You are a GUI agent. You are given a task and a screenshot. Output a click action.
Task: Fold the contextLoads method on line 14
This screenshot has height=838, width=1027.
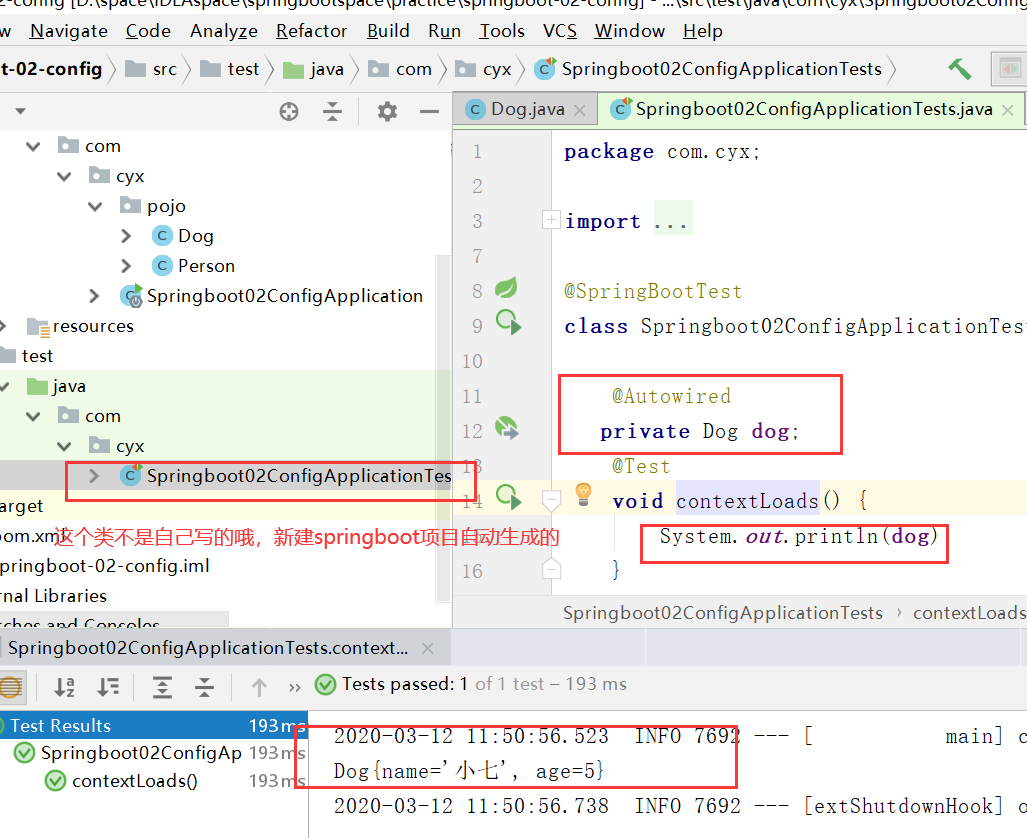point(551,501)
